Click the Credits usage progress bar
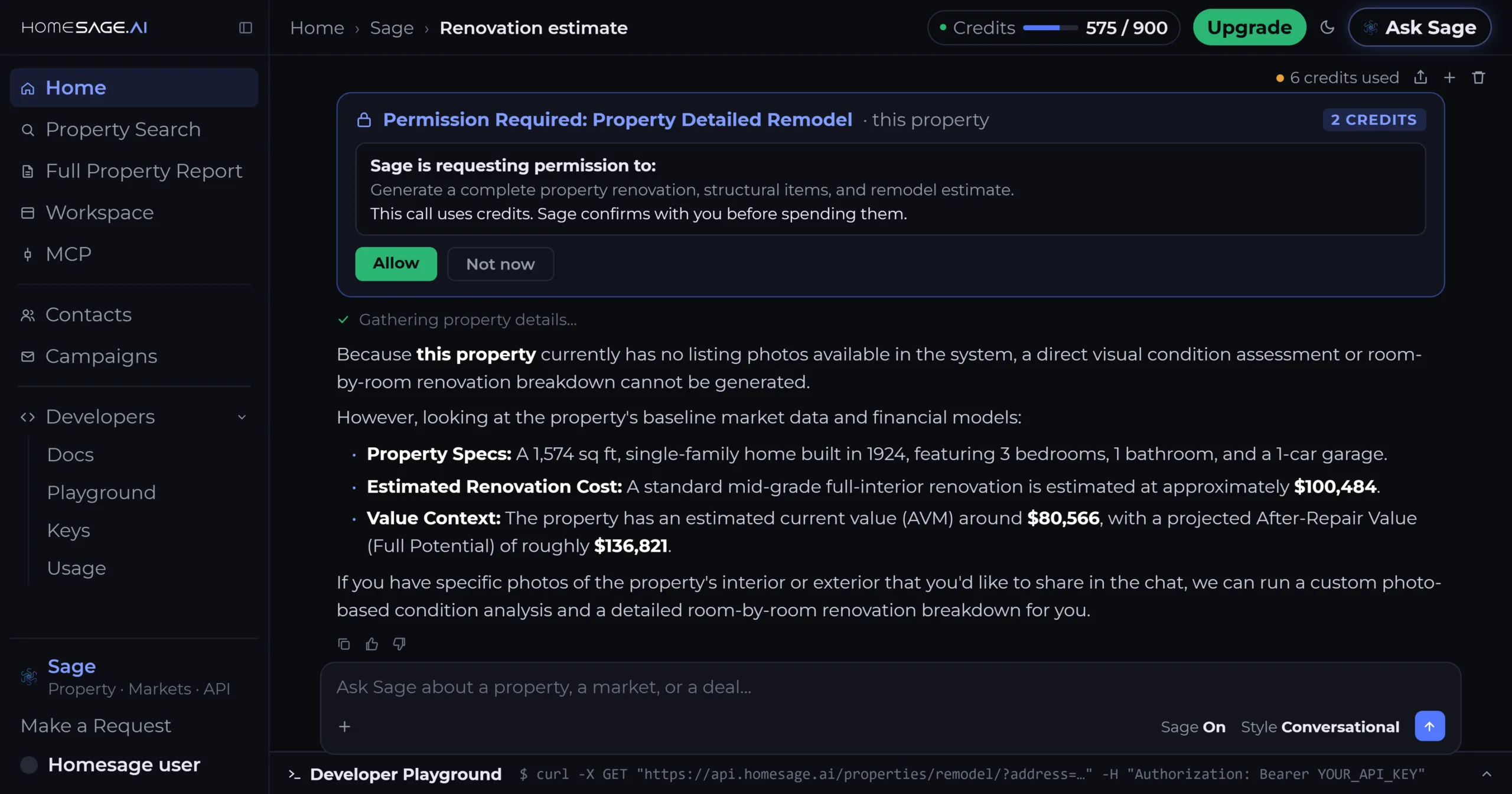Screen dimensions: 1512x794 tap(1050, 28)
